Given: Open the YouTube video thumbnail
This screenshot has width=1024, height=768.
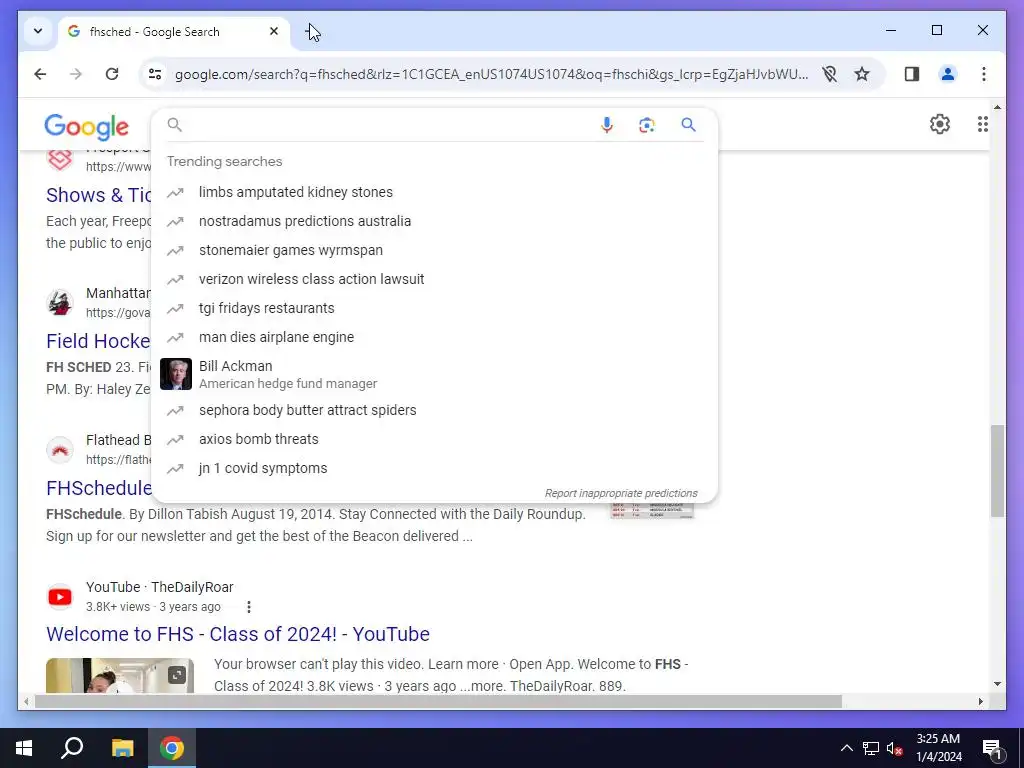Looking at the screenshot, I should (120, 675).
